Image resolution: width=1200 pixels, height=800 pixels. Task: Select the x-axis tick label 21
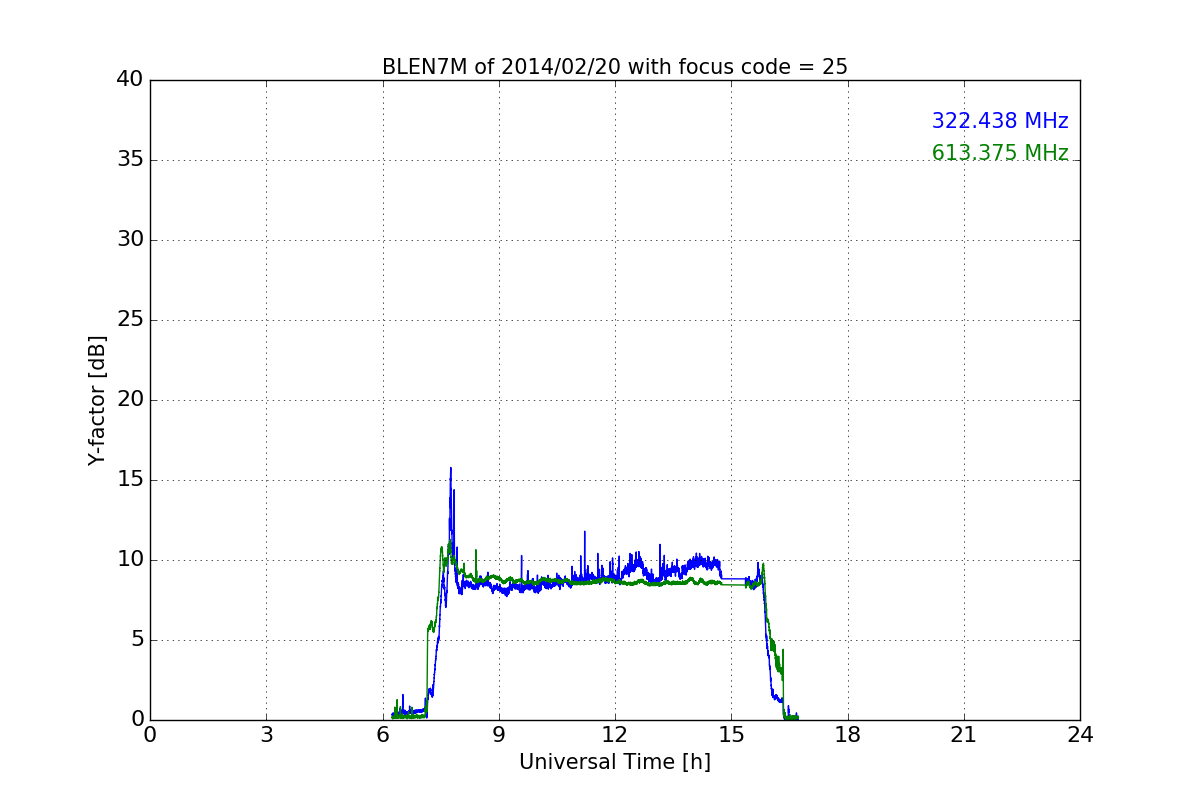(x=964, y=735)
